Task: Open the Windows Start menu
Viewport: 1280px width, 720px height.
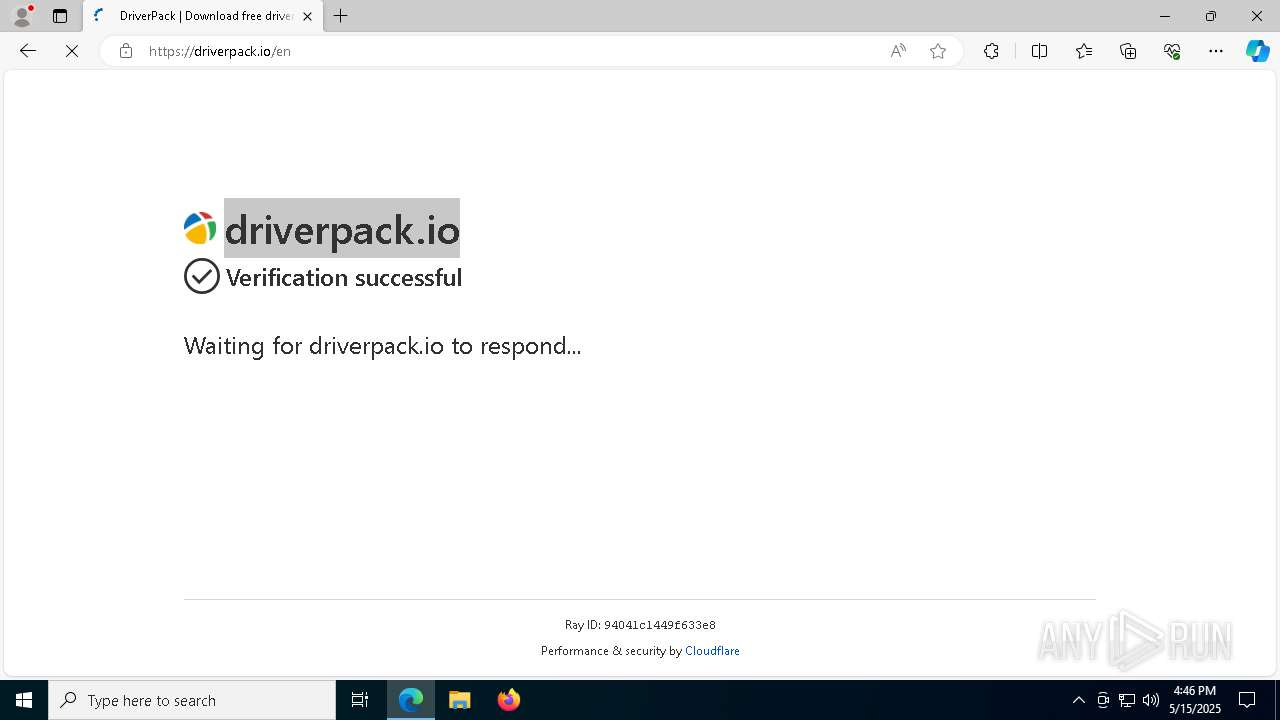Action: point(24,700)
